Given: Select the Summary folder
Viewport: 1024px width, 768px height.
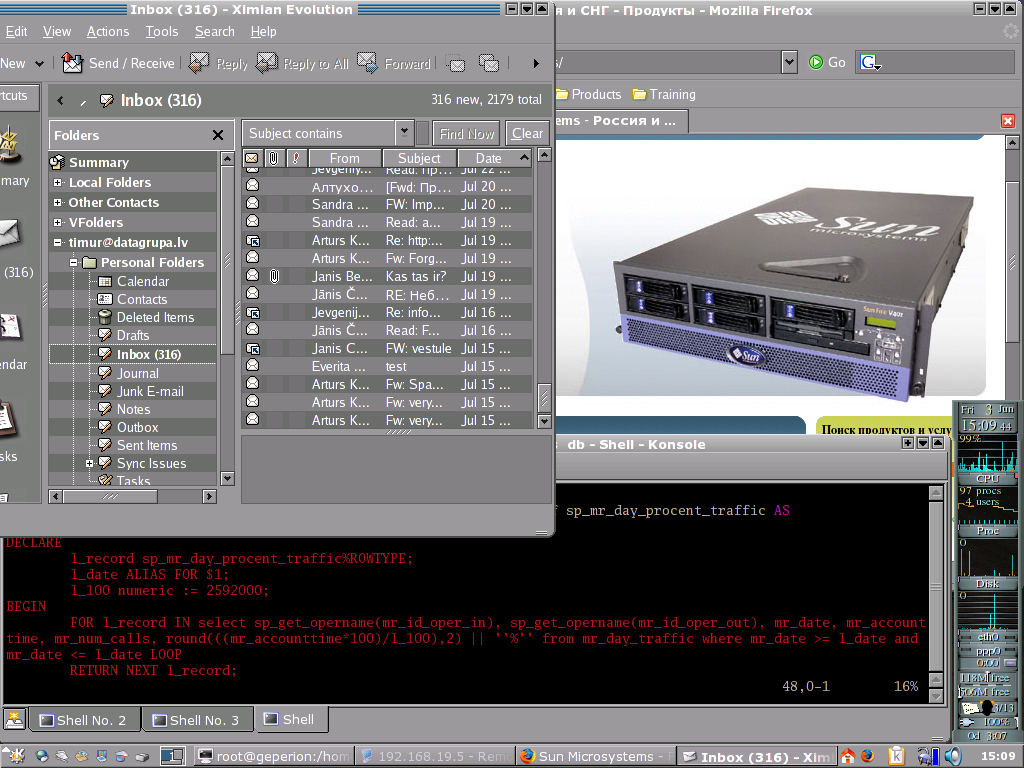Looking at the screenshot, I should pyautogui.click(x=99, y=162).
